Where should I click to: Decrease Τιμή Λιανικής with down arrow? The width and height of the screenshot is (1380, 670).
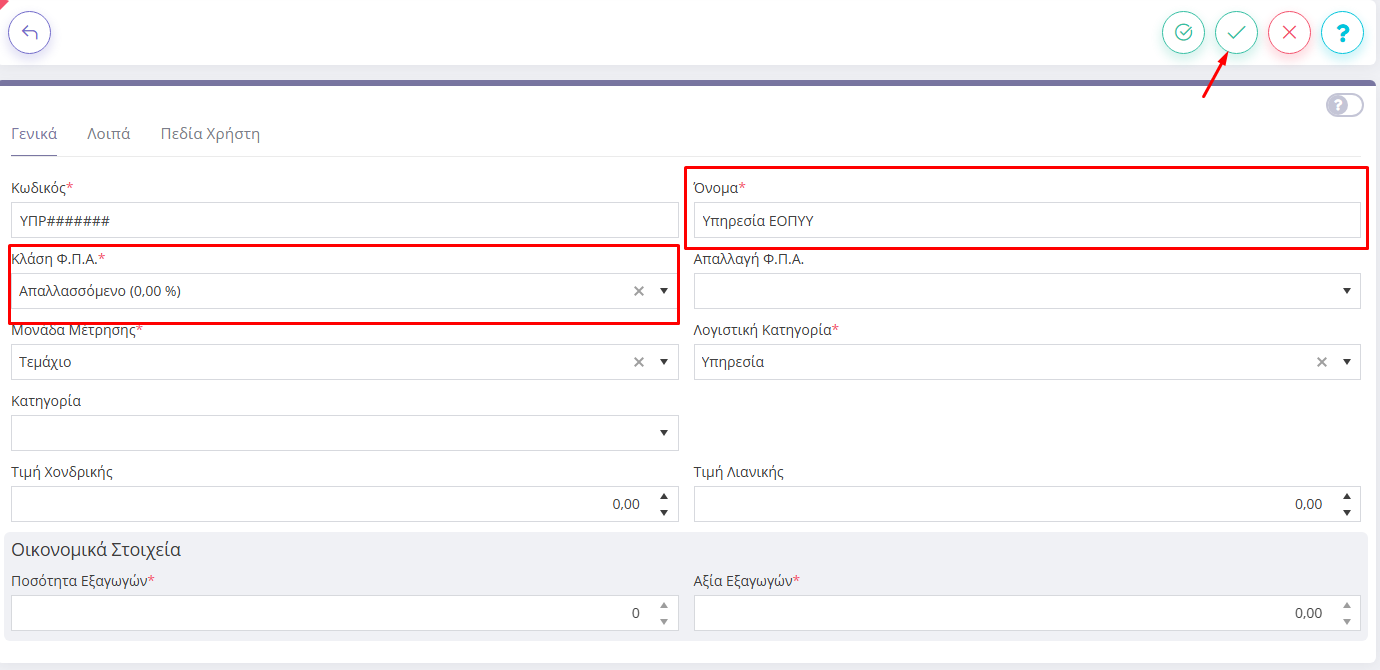coord(1346,513)
